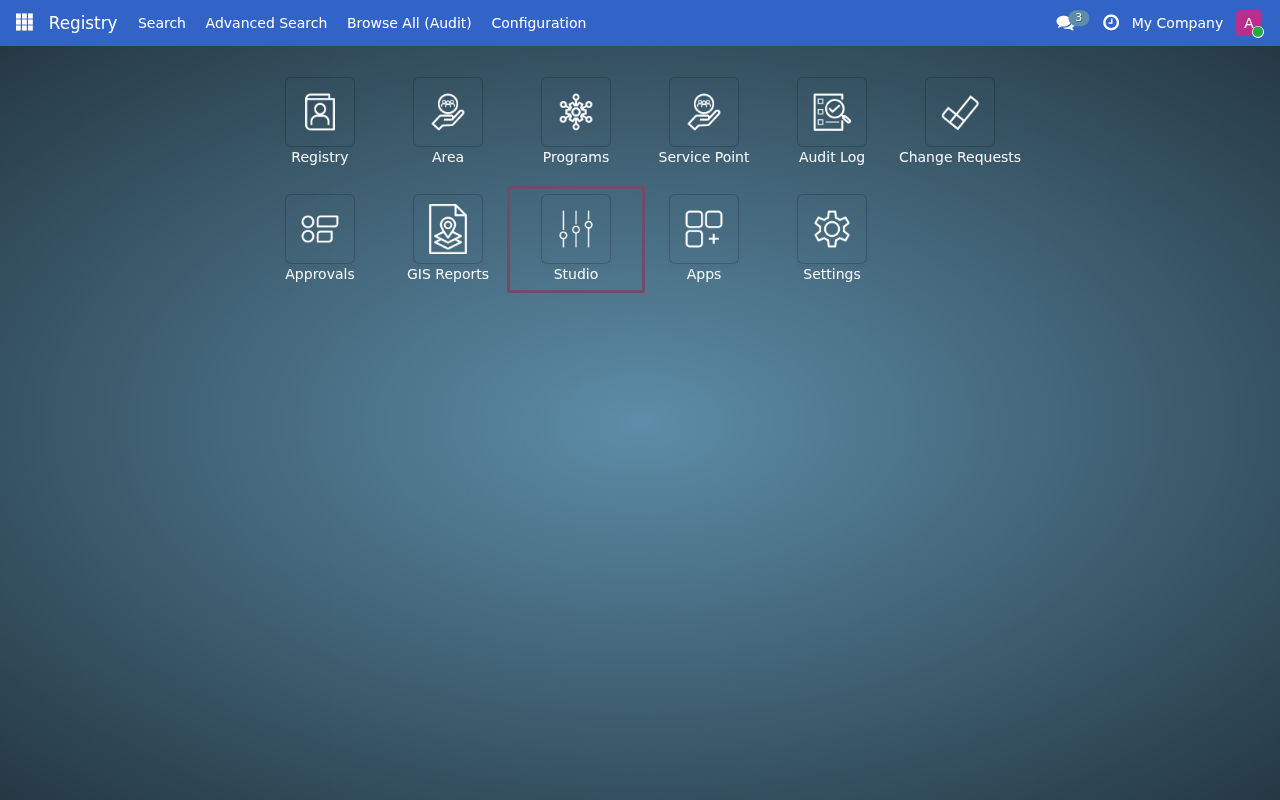Open the recent history clock icon
This screenshot has width=1280, height=800.
[1112, 22]
